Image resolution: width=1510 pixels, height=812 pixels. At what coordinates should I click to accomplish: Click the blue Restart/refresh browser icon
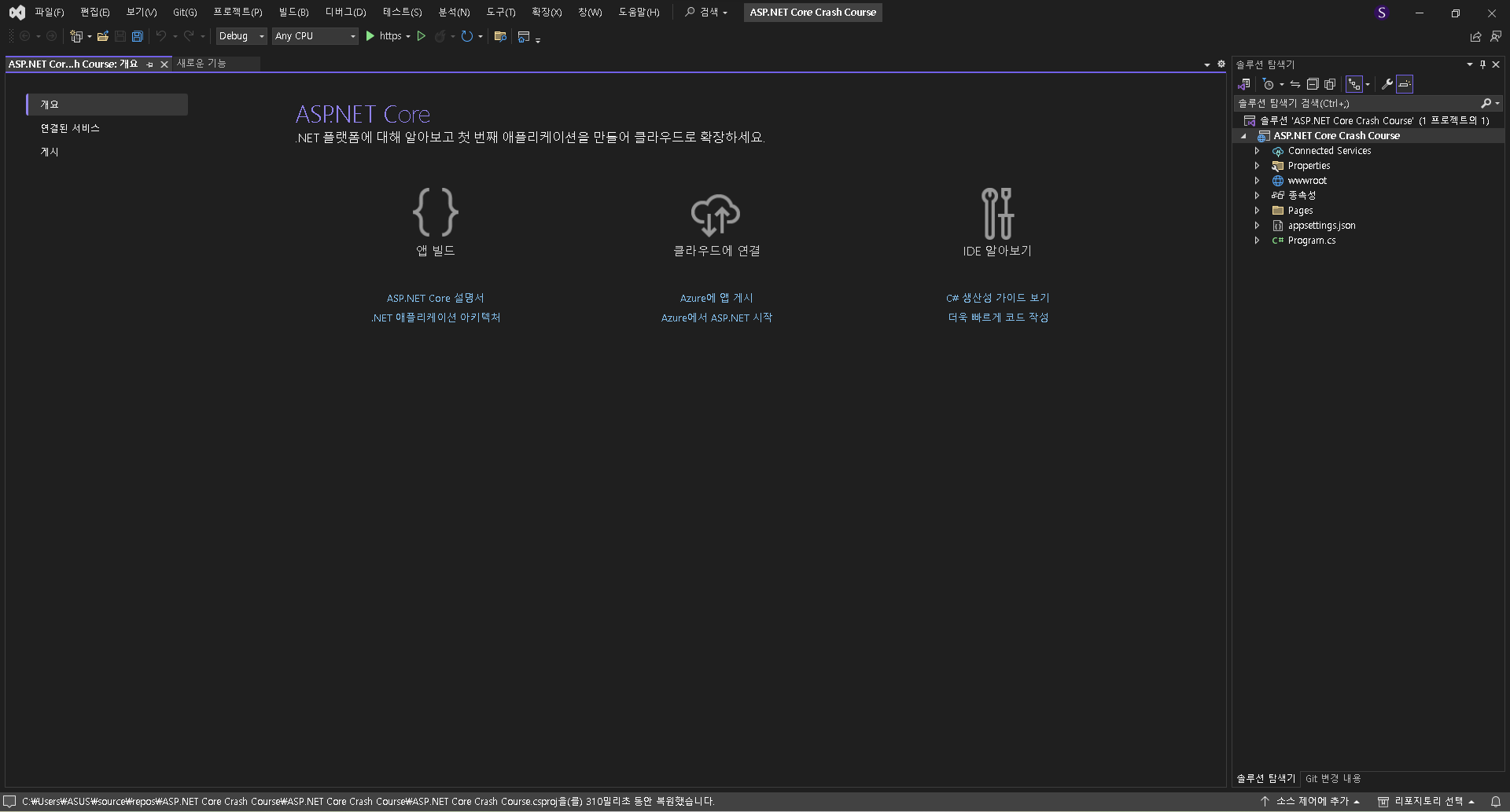[467, 36]
